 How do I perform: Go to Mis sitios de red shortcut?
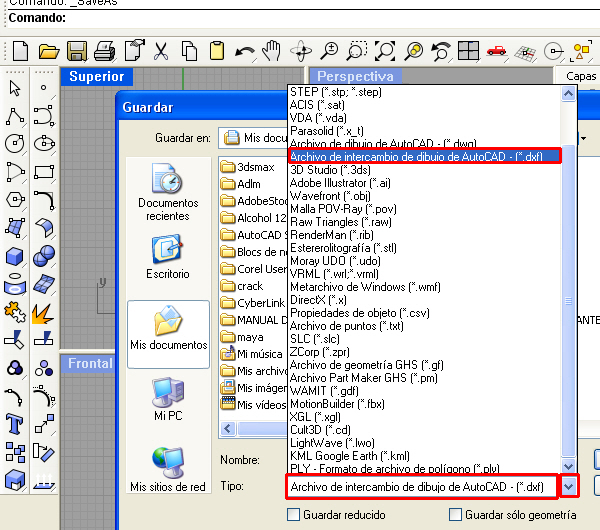pyautogui.click(x=168, y=470)
